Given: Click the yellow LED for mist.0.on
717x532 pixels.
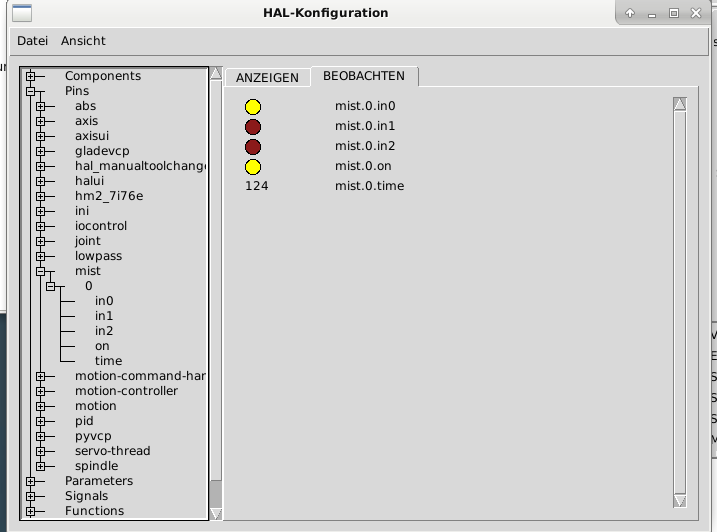Looking at the screenshot, I should [253, 167].
